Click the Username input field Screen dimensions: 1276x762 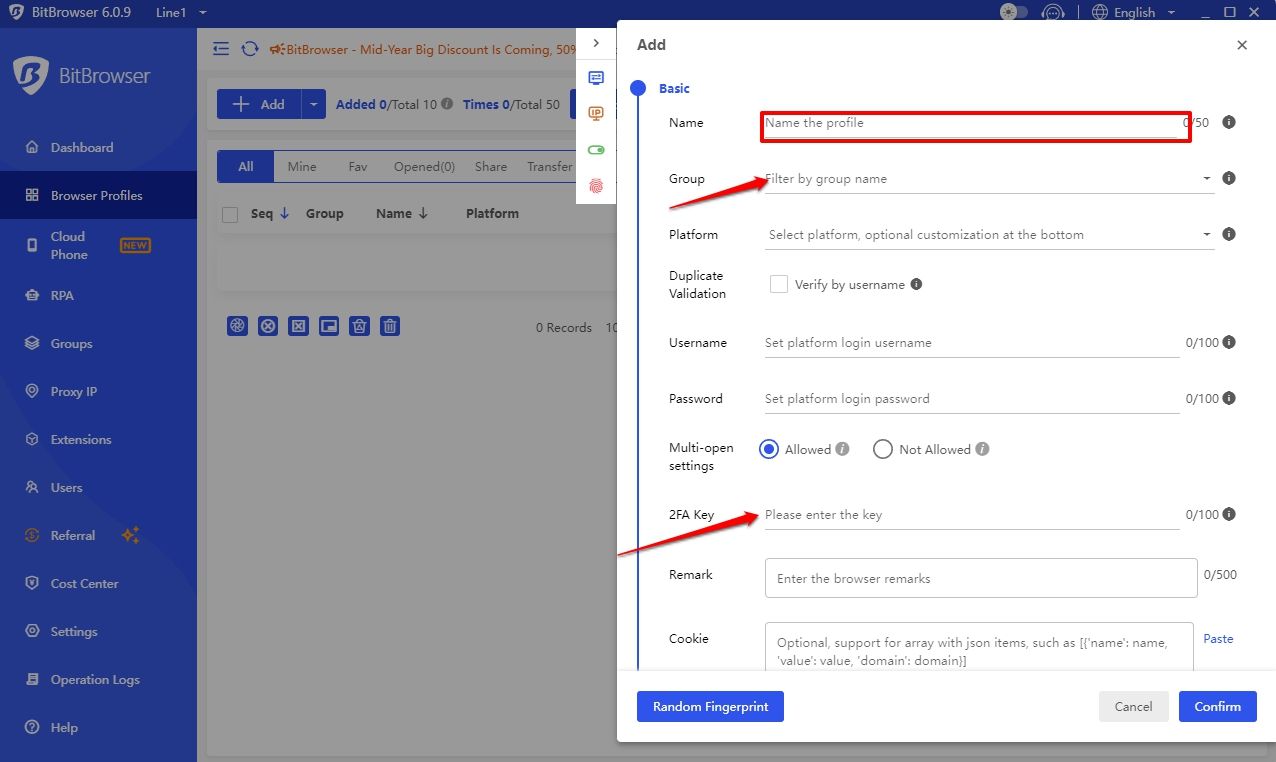(971, 343)
